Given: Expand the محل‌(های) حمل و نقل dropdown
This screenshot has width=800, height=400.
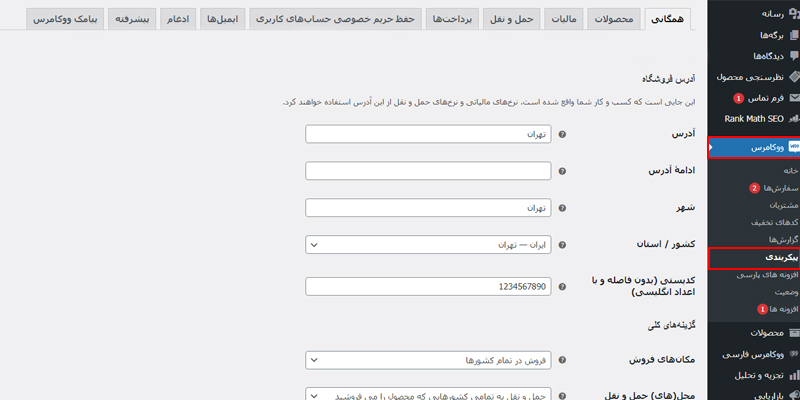Looking at the screenshot, I should point(428,394).
